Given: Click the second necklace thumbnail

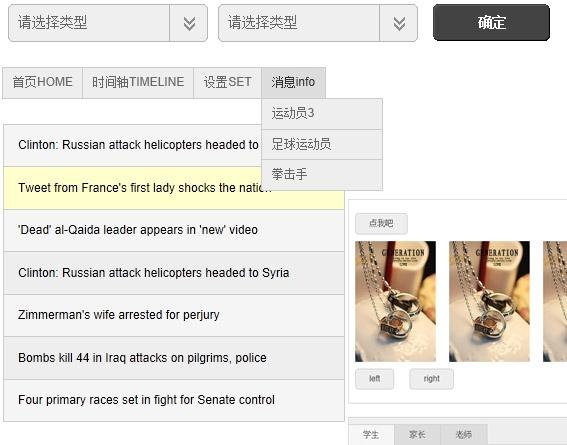Looking at the screenshot, I should click(x=489, y=301).
